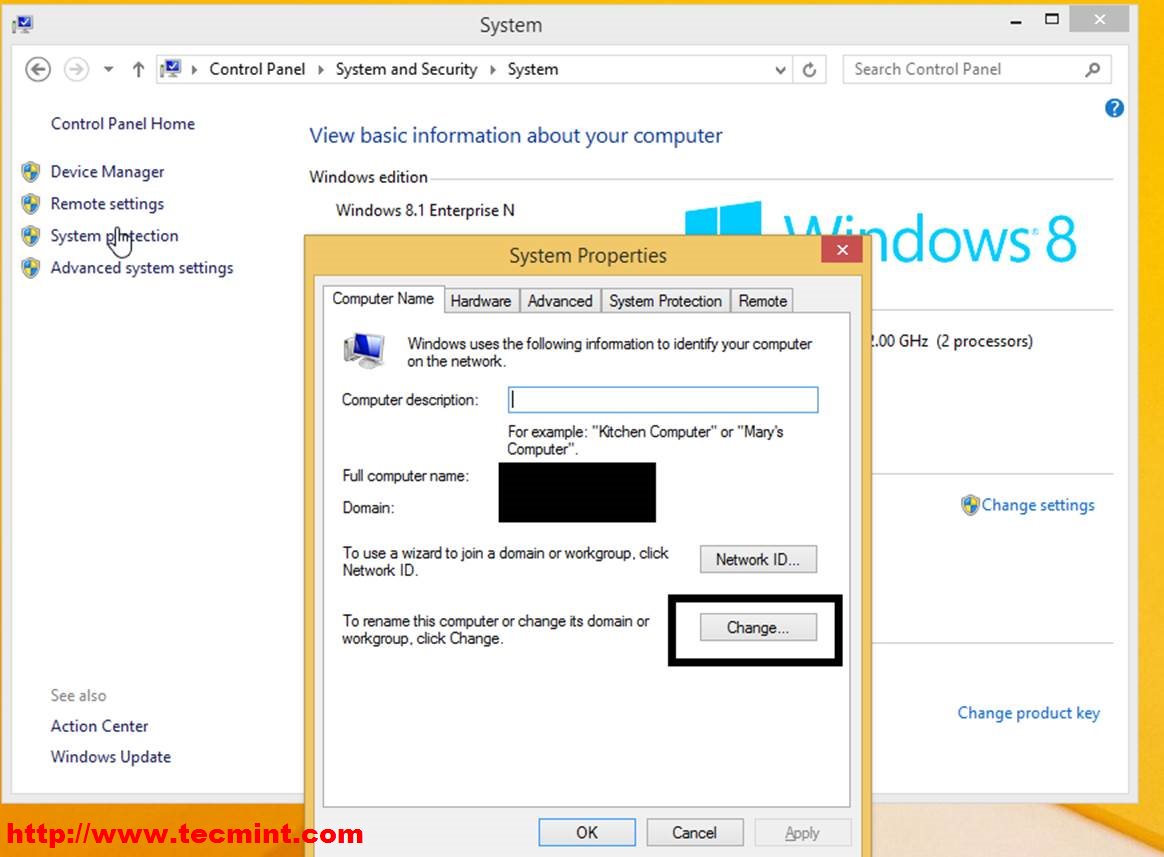Go up one level with Up arrow
The width and height of the screenshot is (1164, 857).
138,70
